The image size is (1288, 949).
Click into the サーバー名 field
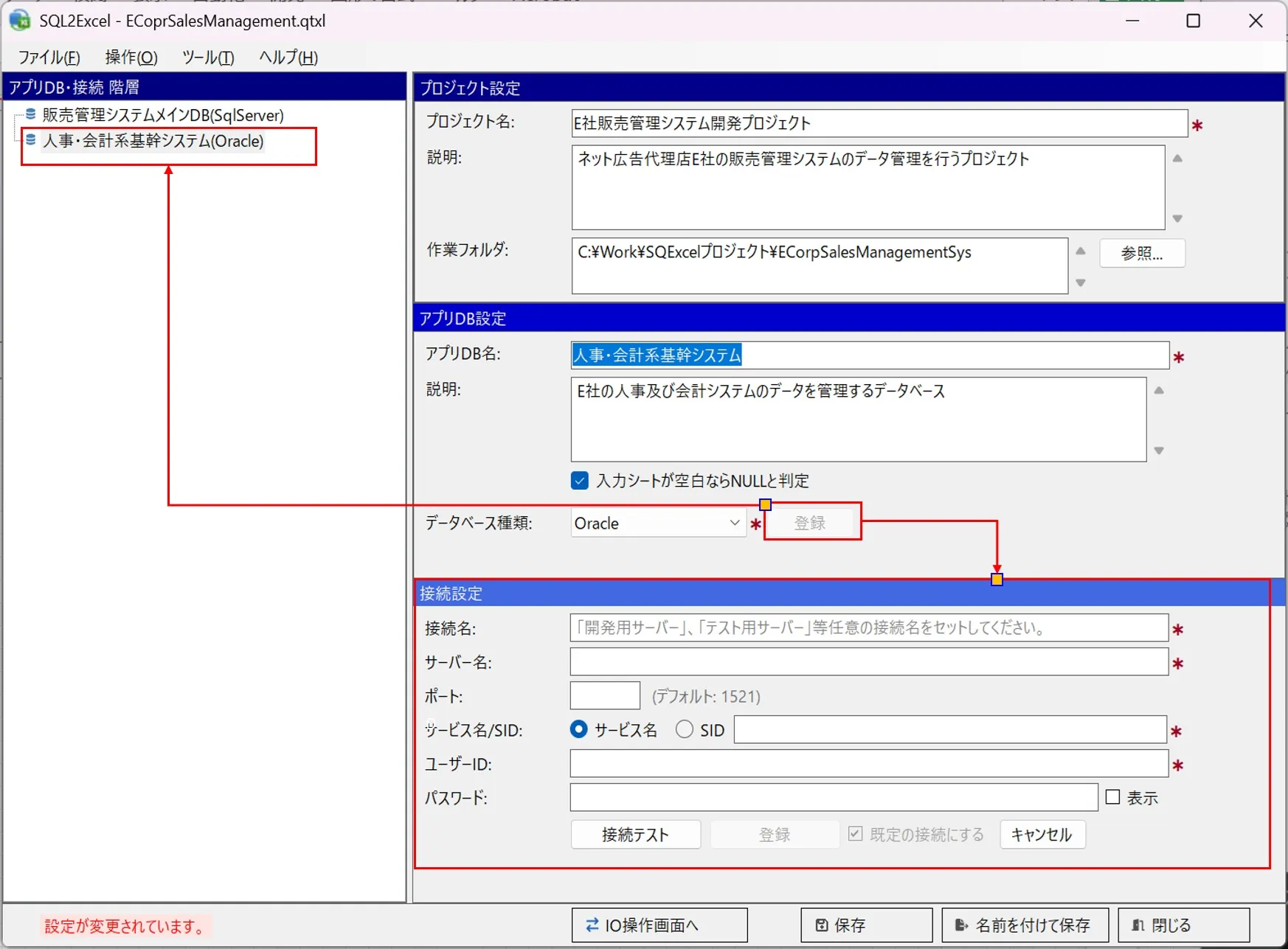[x=869, y=662]
